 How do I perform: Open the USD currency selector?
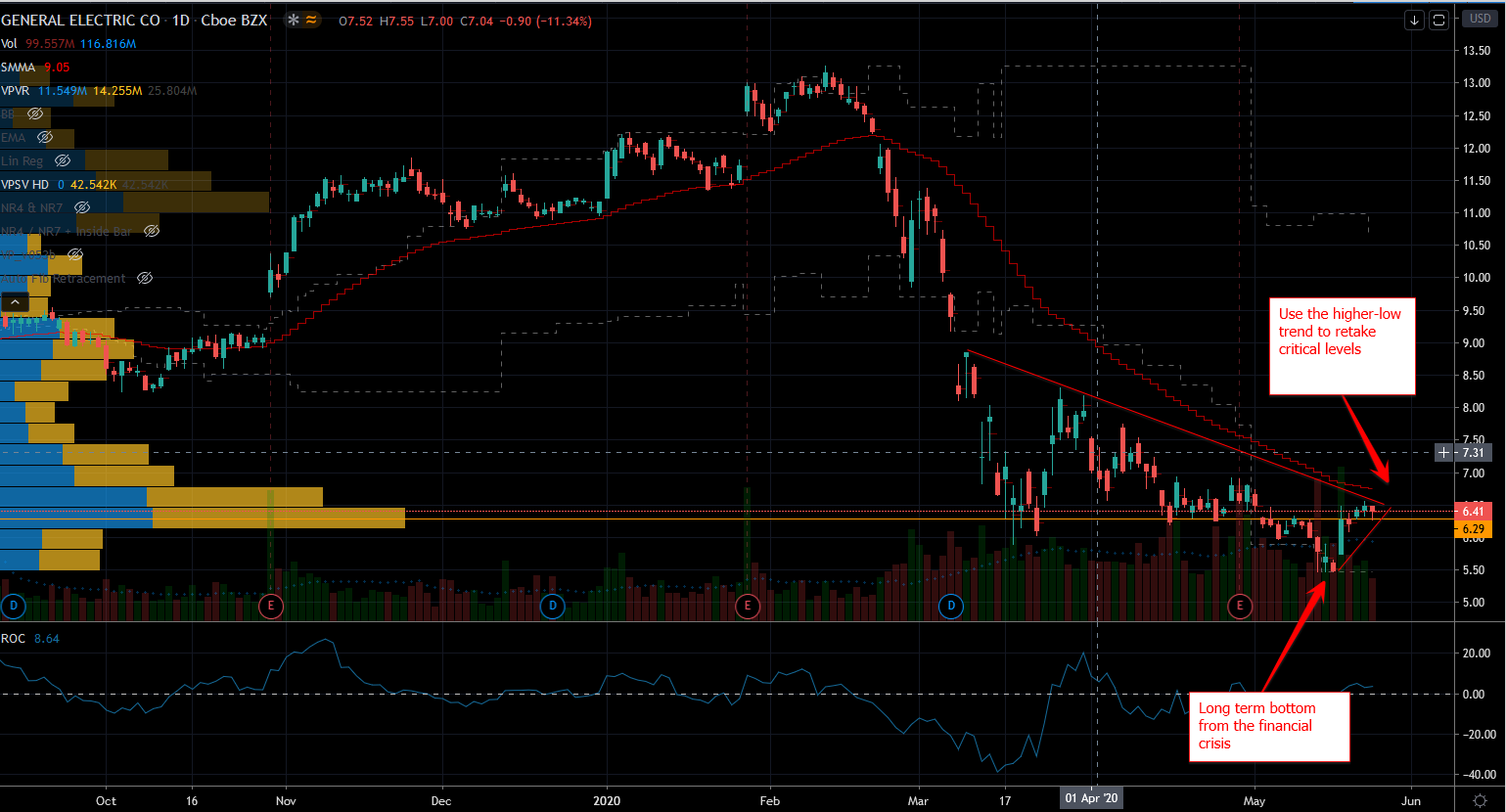click(x=1480, y=20)
